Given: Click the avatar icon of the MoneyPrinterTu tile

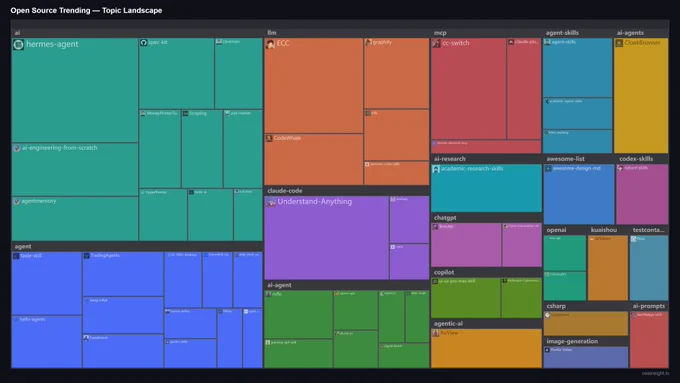Looking at the screenshot, I should point(143,114).
